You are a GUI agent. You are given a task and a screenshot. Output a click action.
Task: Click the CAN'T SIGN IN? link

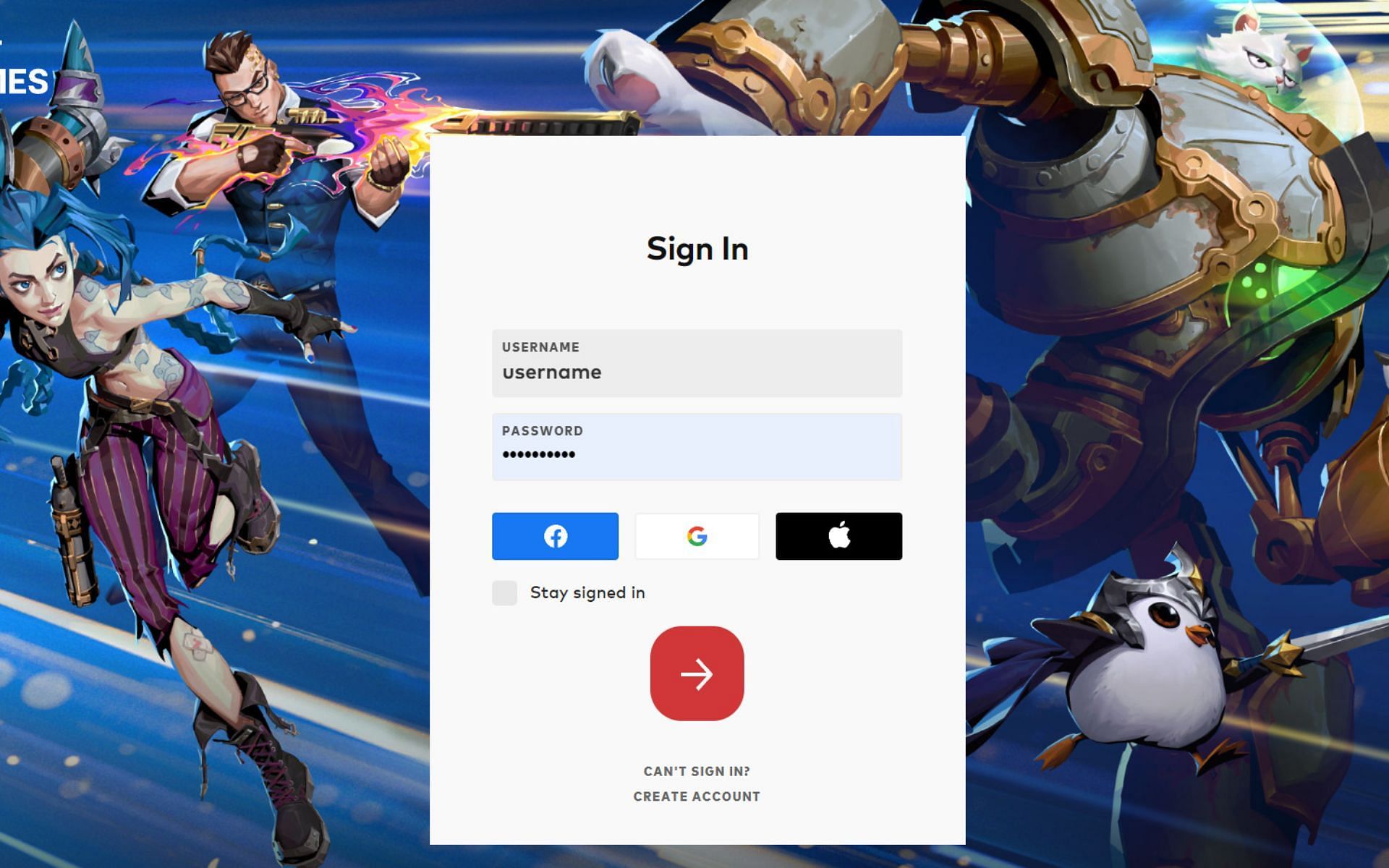(697, 770)
